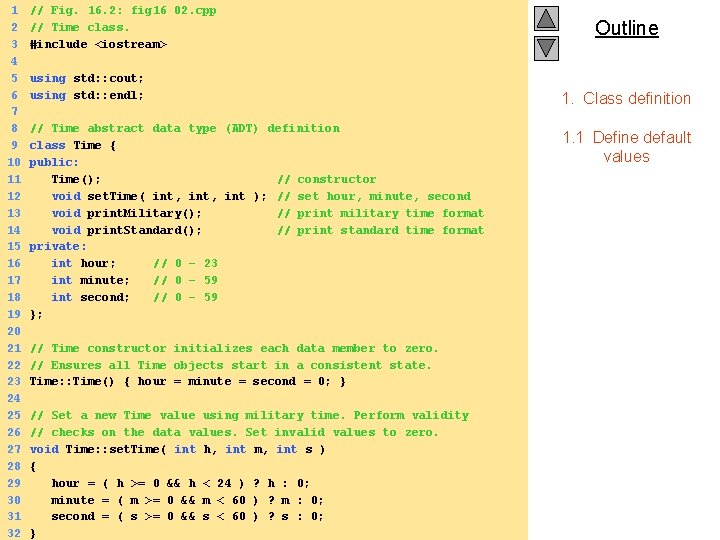The width and height of the screenshot is (720, 540).
Task: Click 'int minute;' member declaration
Action: click(x=90, y=280)
